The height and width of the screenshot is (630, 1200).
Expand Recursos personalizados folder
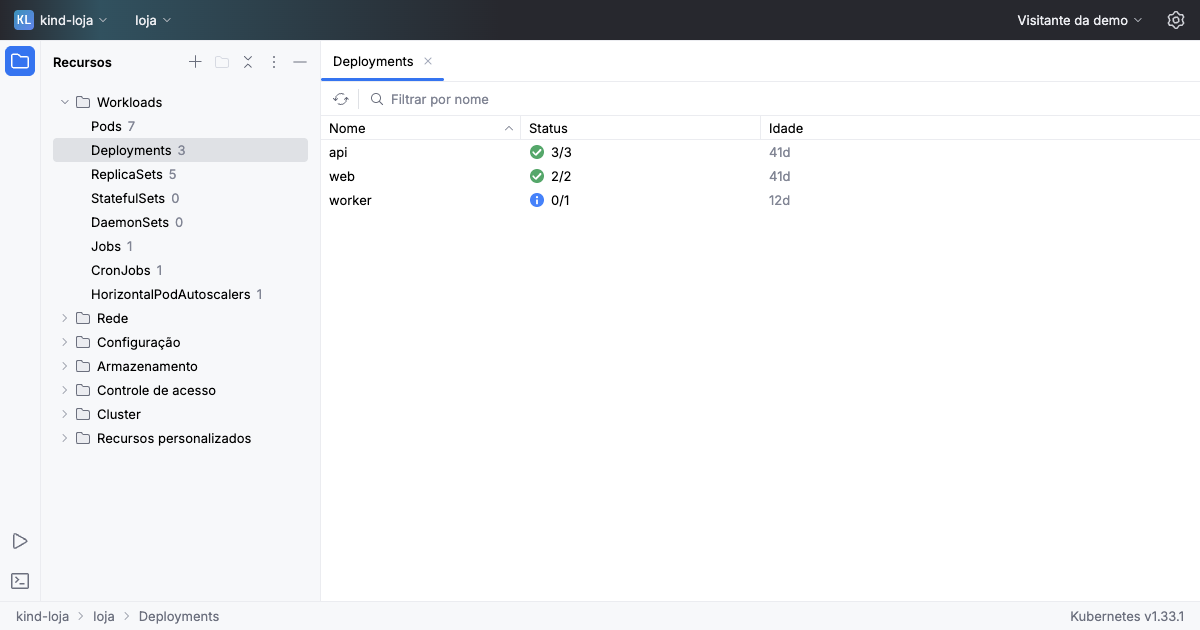[65, 438]
